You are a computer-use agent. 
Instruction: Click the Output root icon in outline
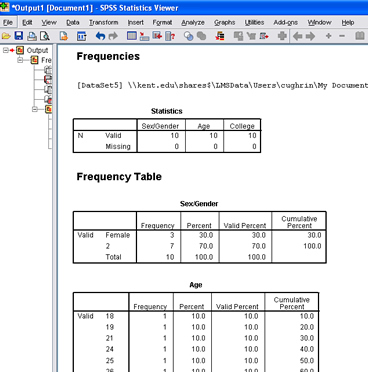20,50
